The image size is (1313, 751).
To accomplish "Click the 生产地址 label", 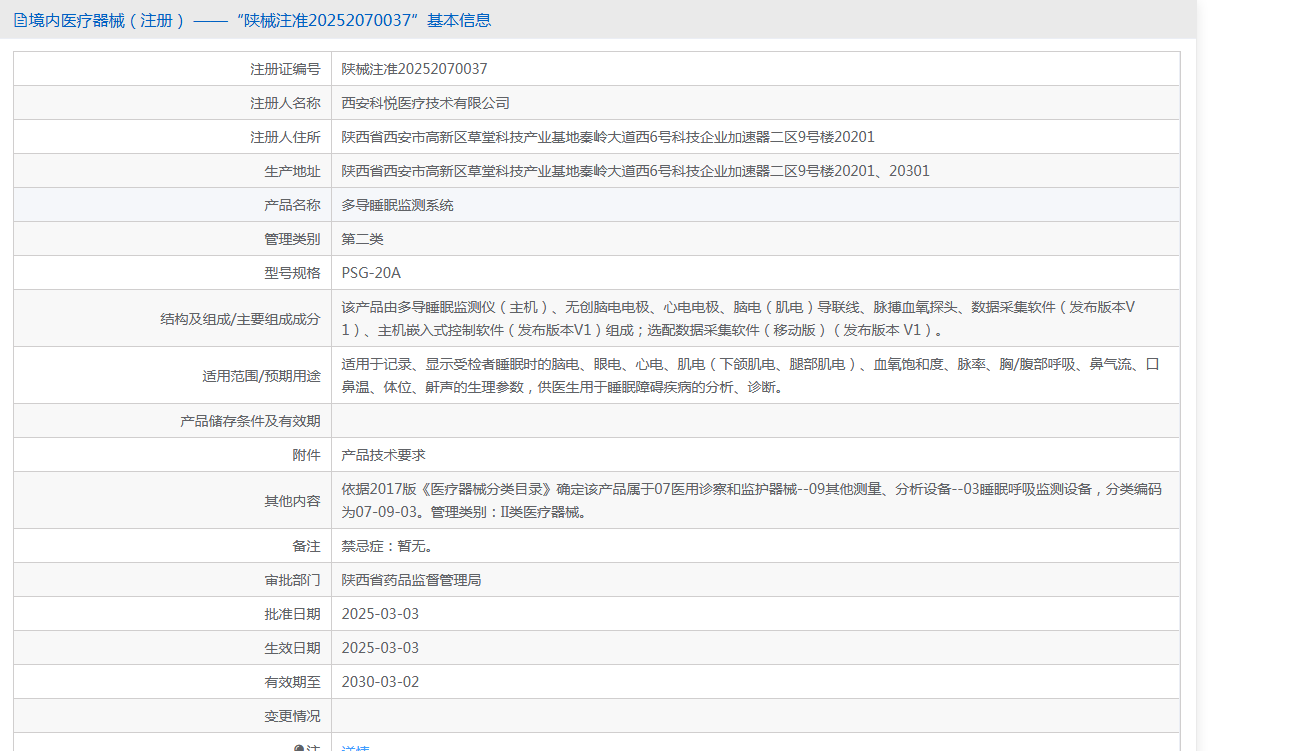I will (x=292, y=171).
